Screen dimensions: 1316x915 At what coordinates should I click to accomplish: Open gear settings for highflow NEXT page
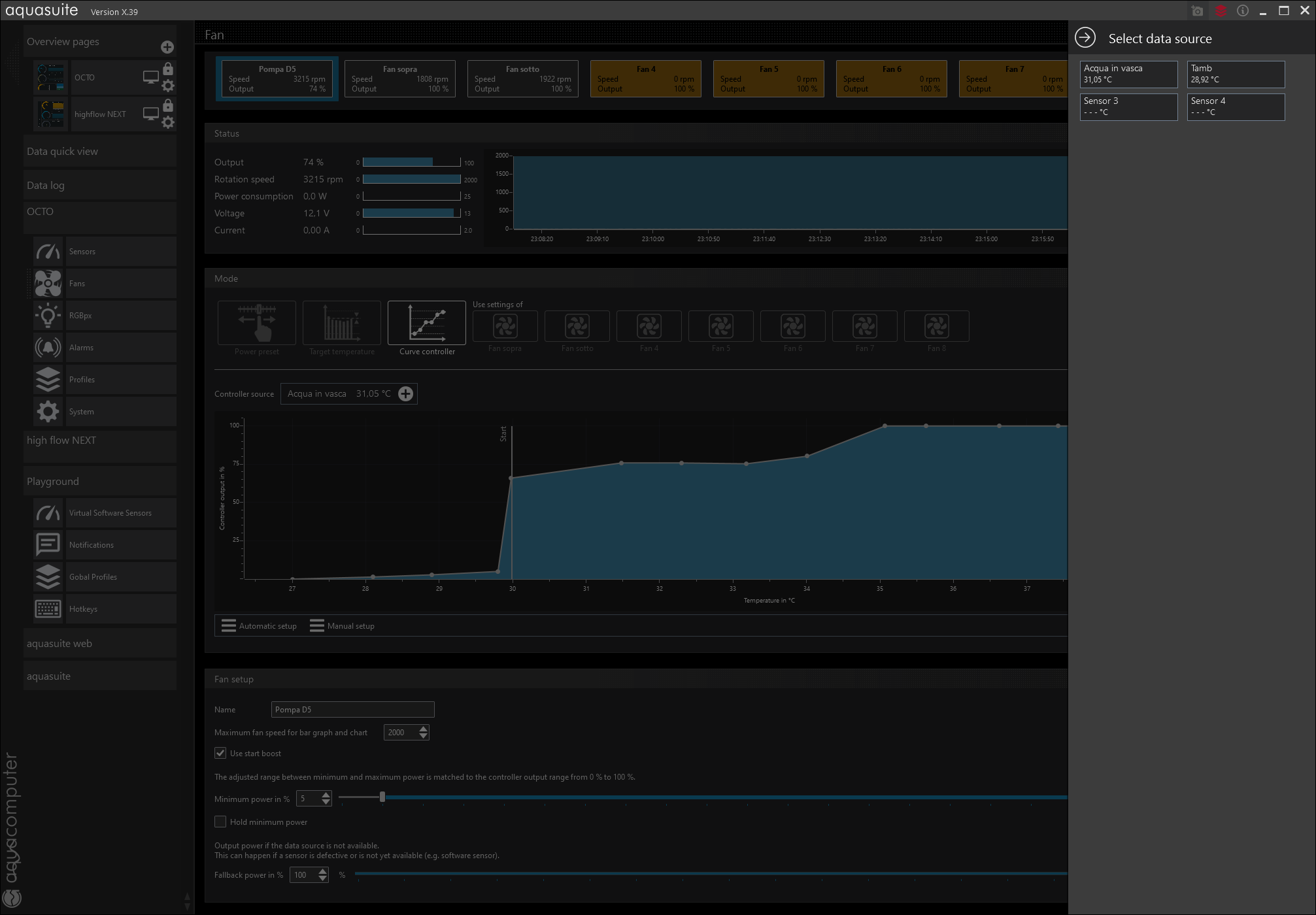(168, 122)
